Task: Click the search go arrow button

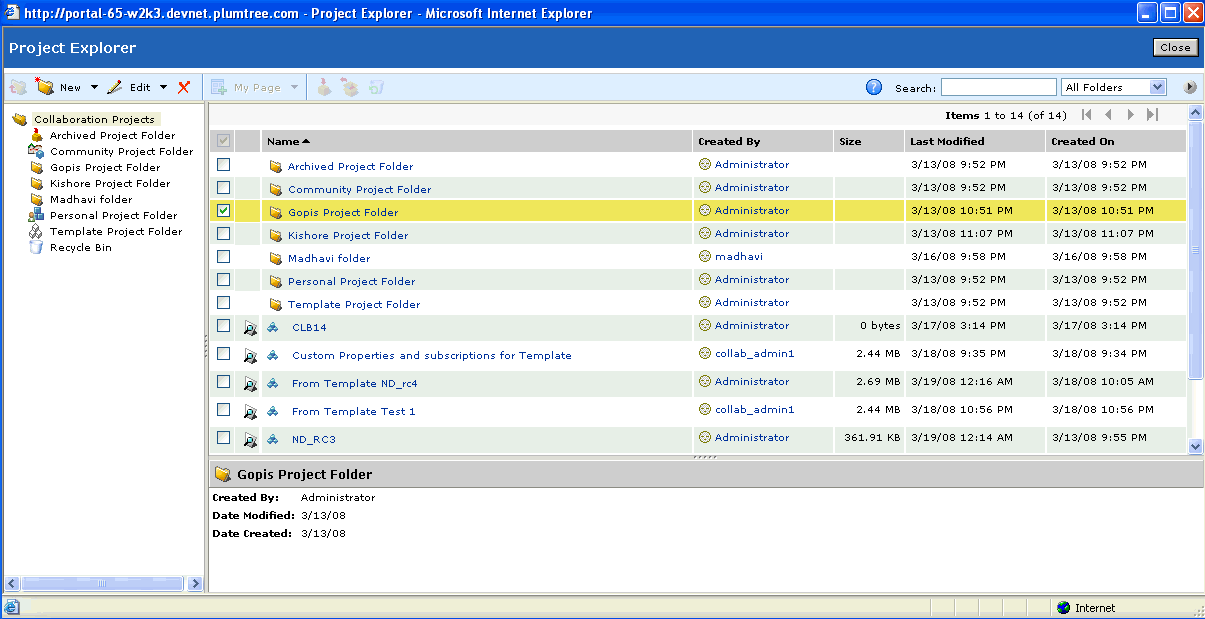Action: point(1190,87)
